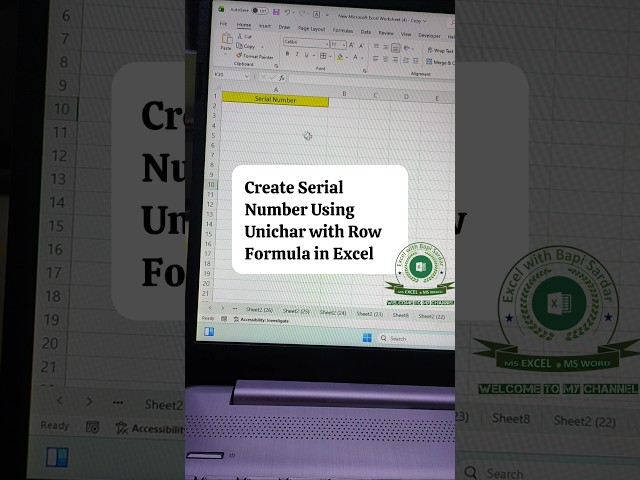
Task: Expand the Name Box dropdown arrow
Action: point(247,76)
